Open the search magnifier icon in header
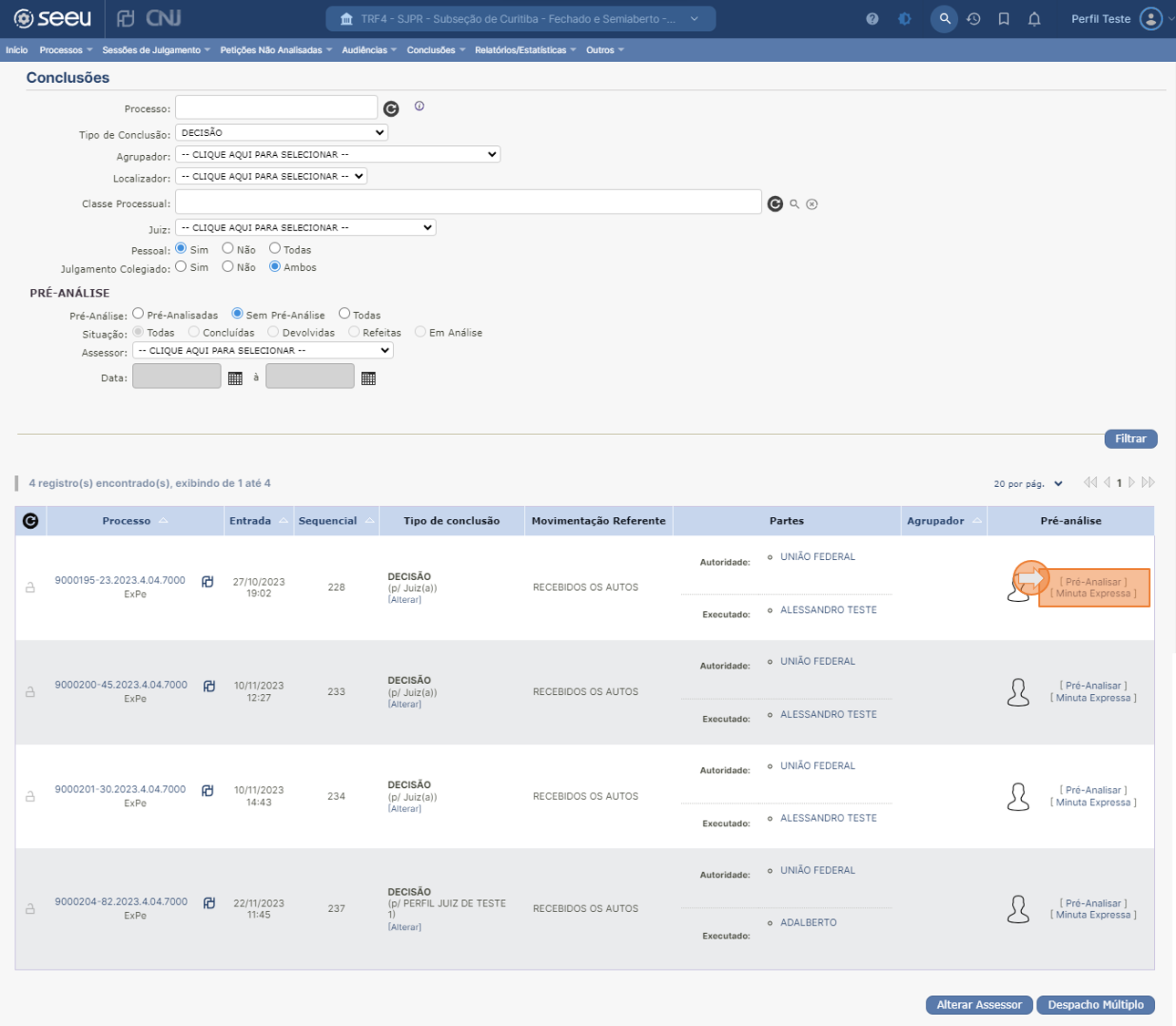The image size is (1176, 1026). click(x=944, y=18)
